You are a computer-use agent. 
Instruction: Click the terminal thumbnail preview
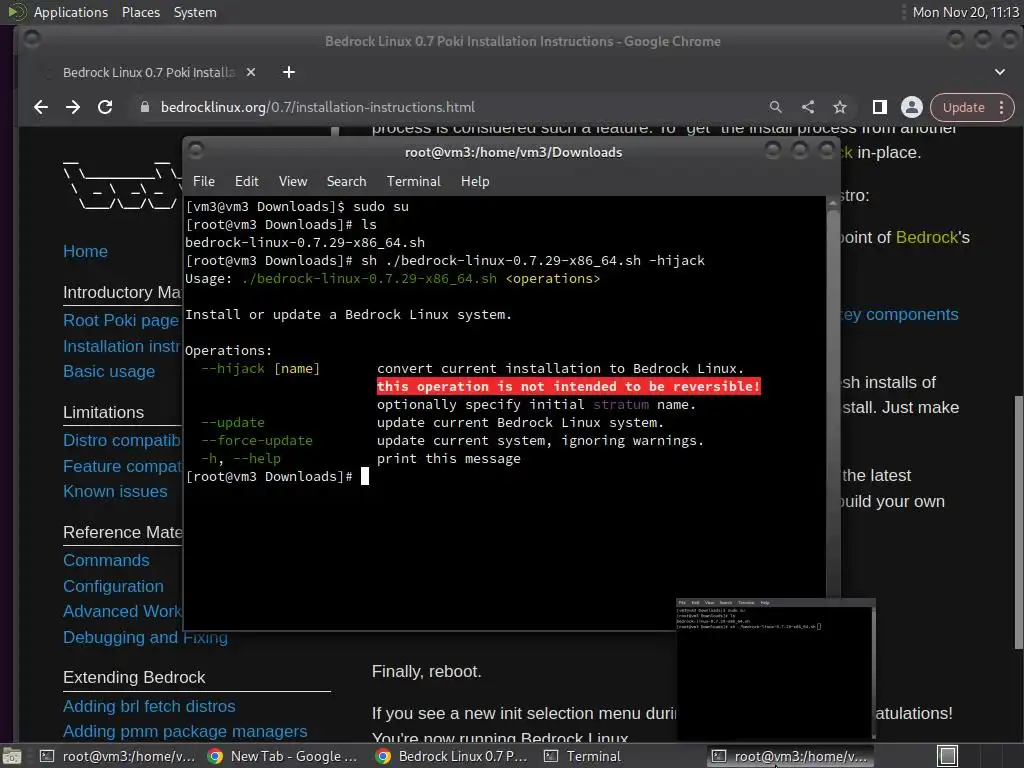pos(775,669)
